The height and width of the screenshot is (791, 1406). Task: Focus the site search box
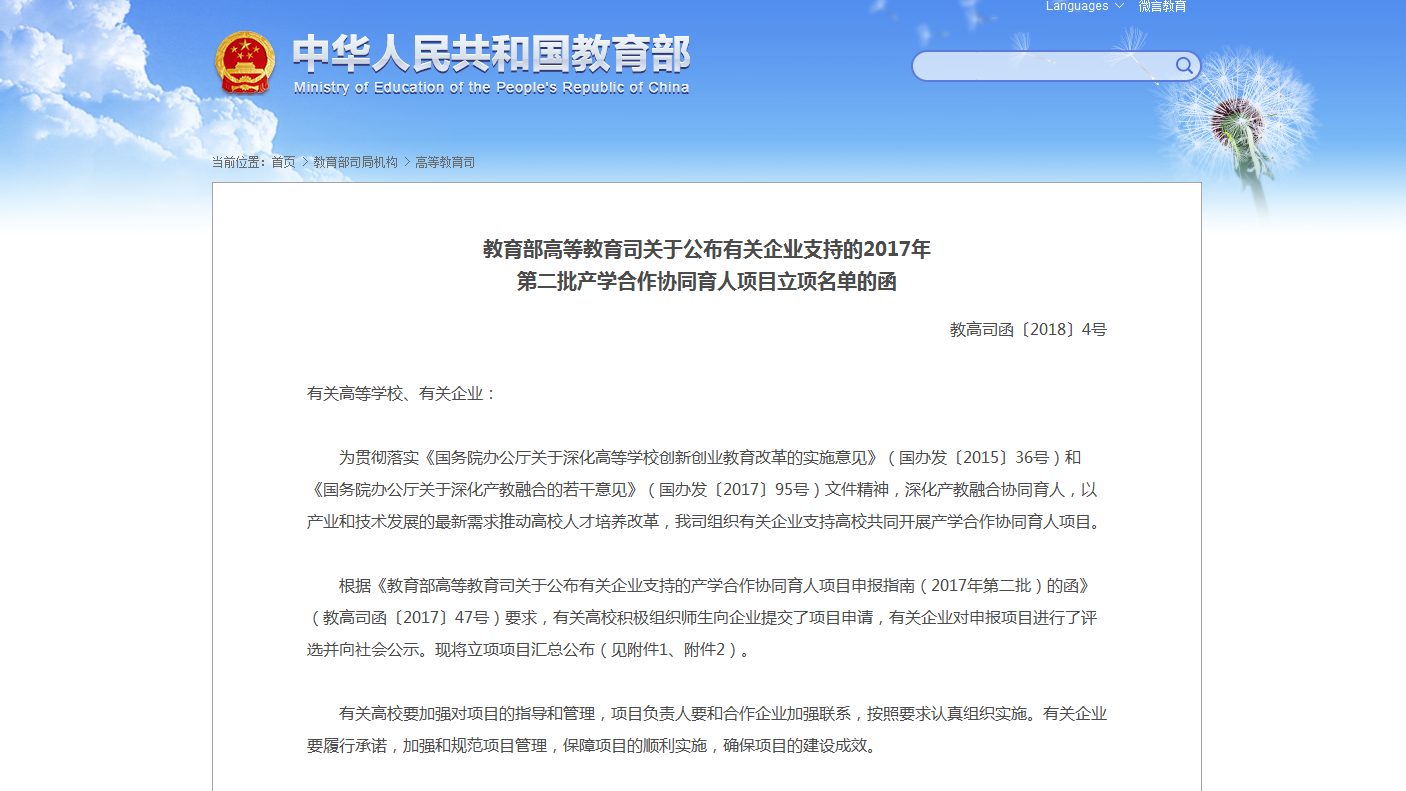pyautogui.click(x=1056, y=66)
